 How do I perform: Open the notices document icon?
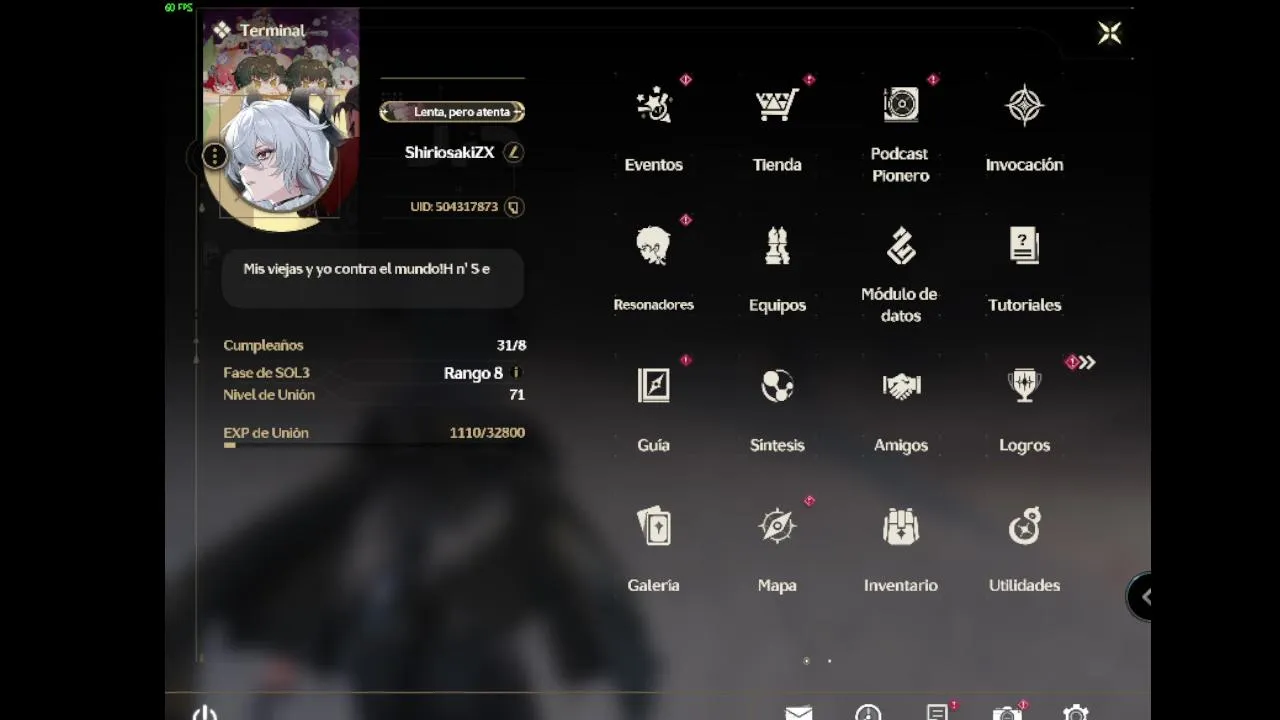(937, 713)
